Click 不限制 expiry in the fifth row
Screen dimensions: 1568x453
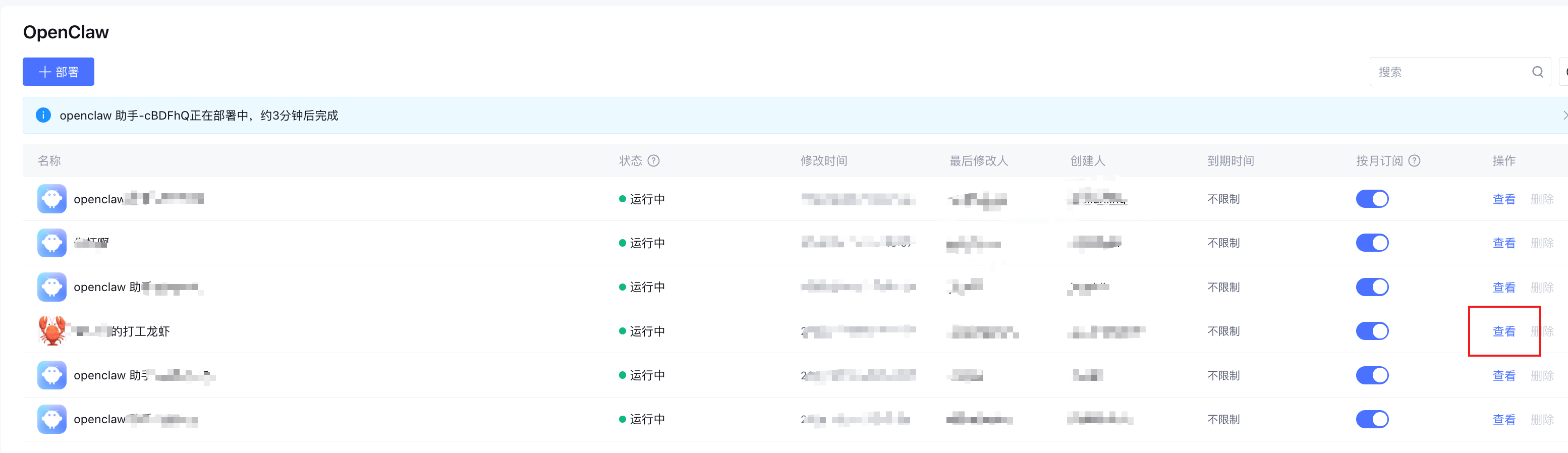[x=1223, y=376]
